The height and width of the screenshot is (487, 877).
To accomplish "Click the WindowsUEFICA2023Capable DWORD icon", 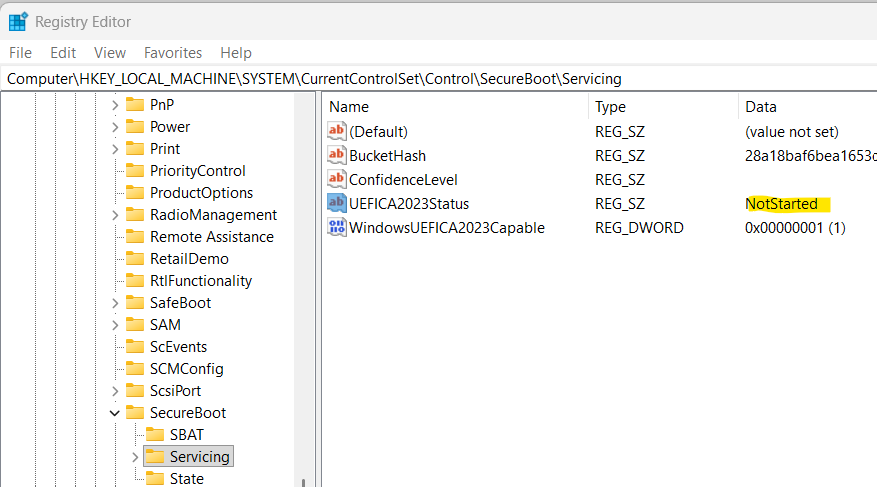I will [x=337, y=228].
